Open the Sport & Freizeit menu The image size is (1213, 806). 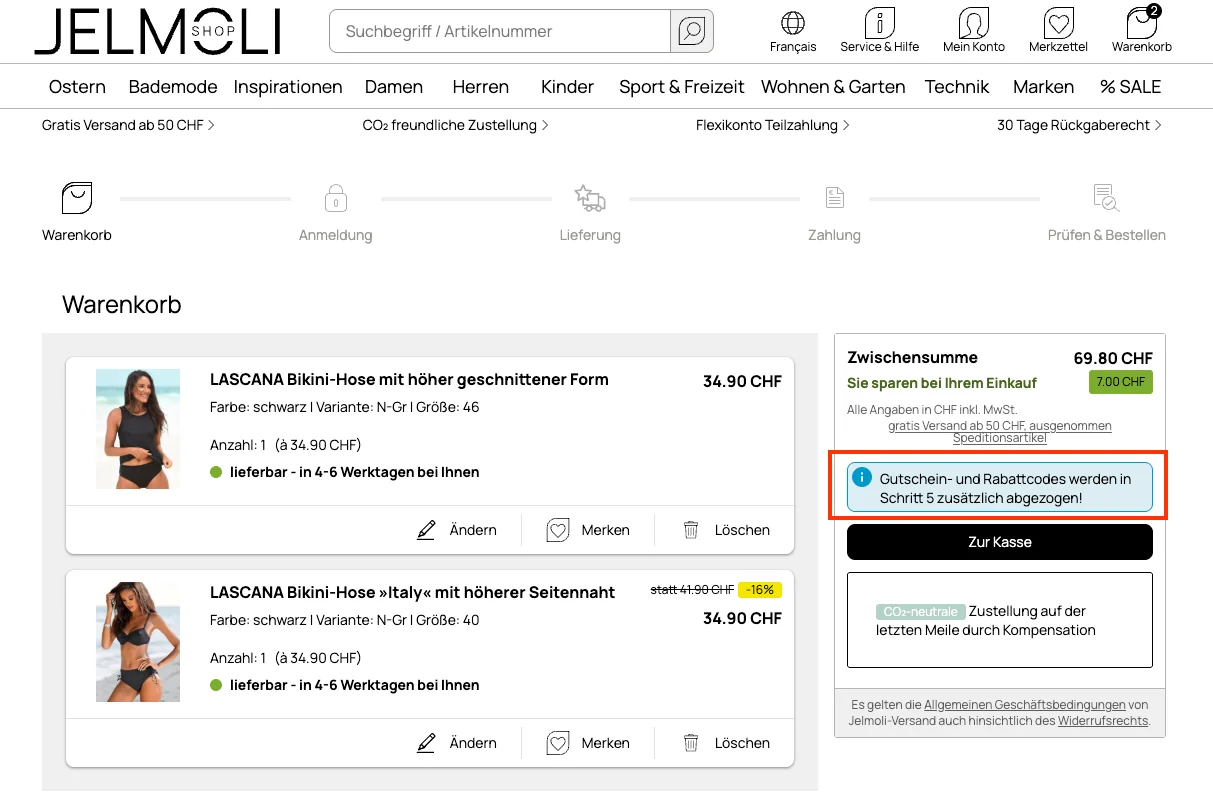[x=682, y=87]
